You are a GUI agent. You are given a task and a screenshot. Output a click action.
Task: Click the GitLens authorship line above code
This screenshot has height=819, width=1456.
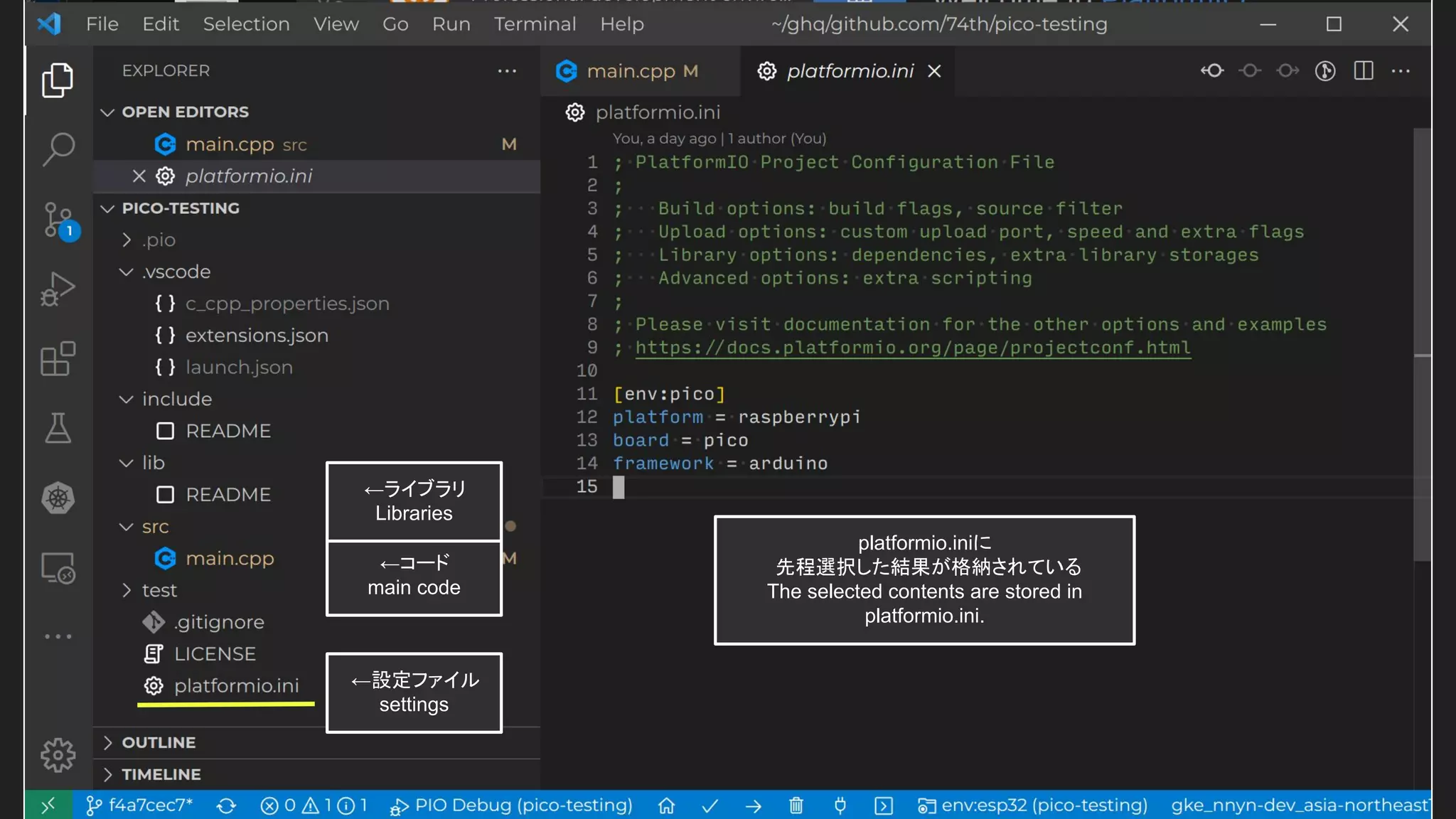click(x=719, y=139)
